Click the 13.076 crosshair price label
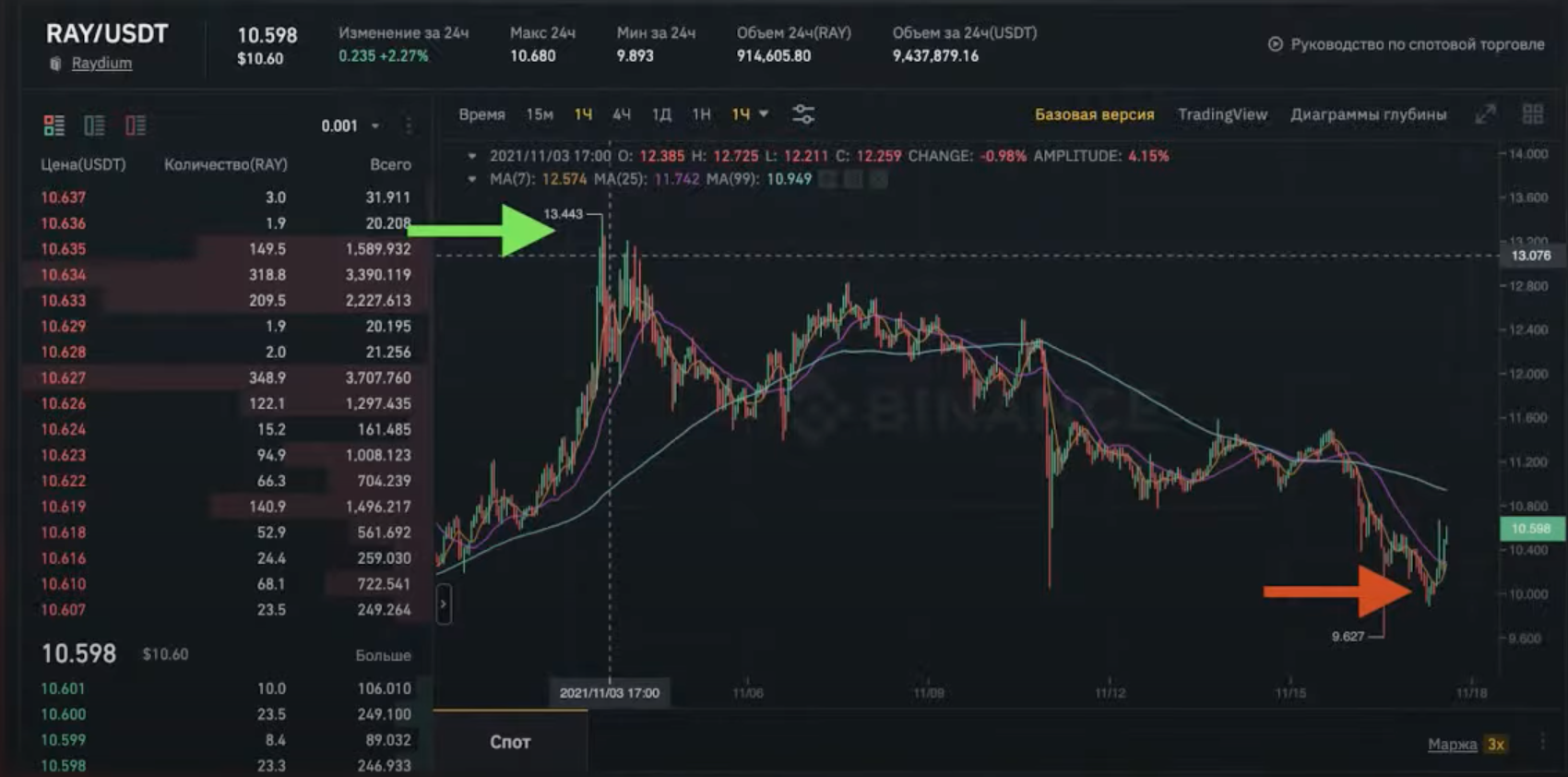 (x=1531, y=256)
